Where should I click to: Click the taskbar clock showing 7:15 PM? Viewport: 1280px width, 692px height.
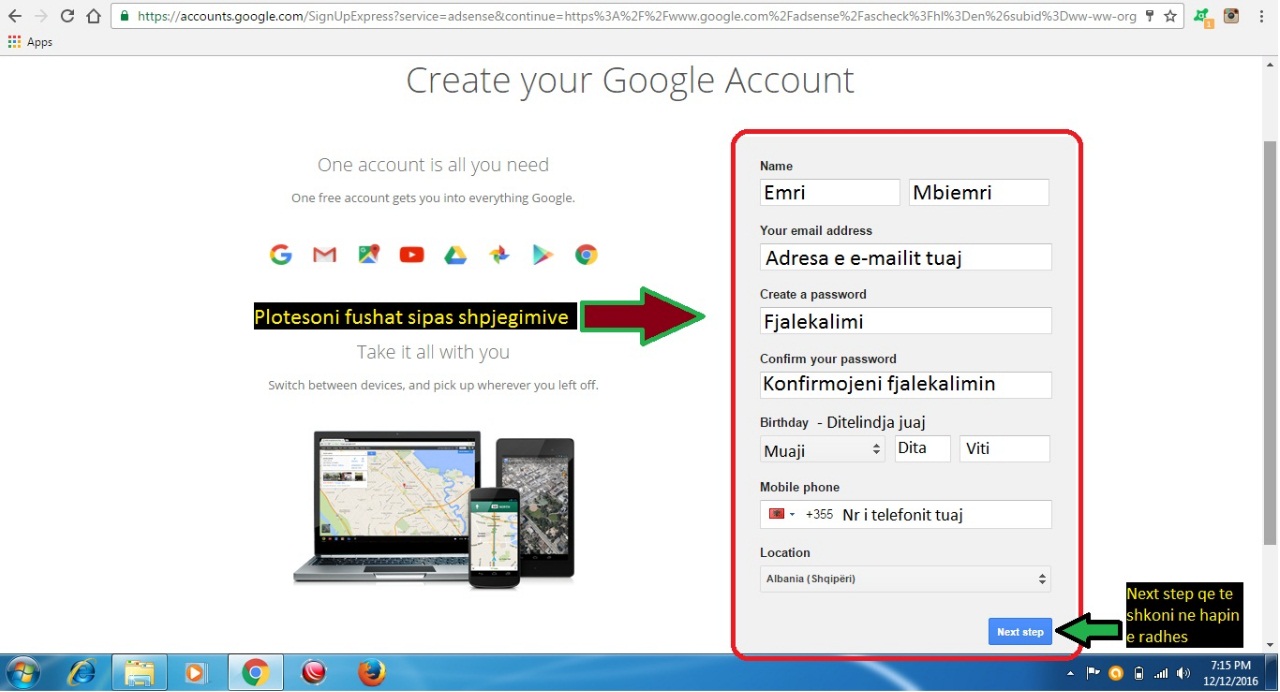coord(1231,673)
